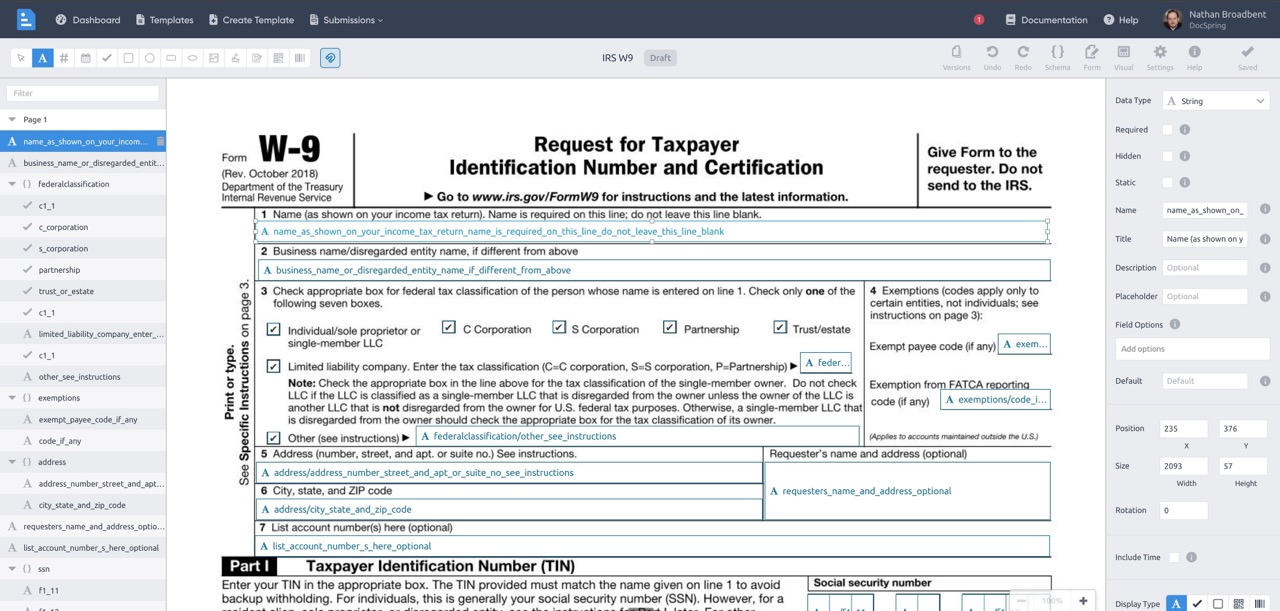Open the Schema editor

(x=1057, y=57)
